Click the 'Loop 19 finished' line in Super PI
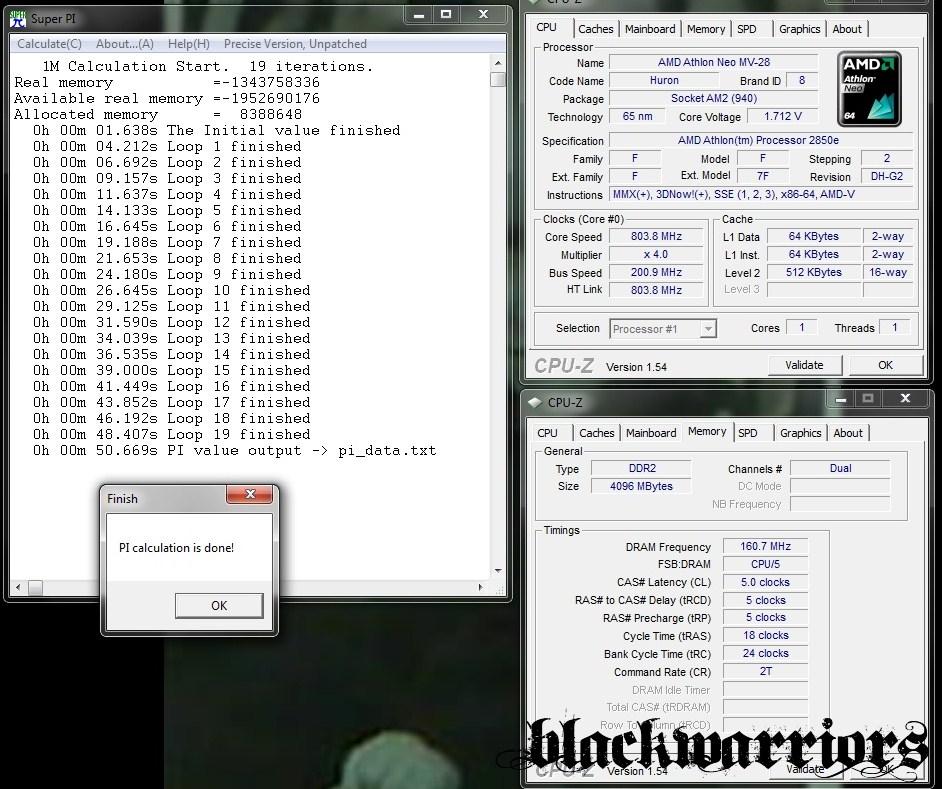The height and width of the screenshot is (789, 942). (x=172, y=434)
